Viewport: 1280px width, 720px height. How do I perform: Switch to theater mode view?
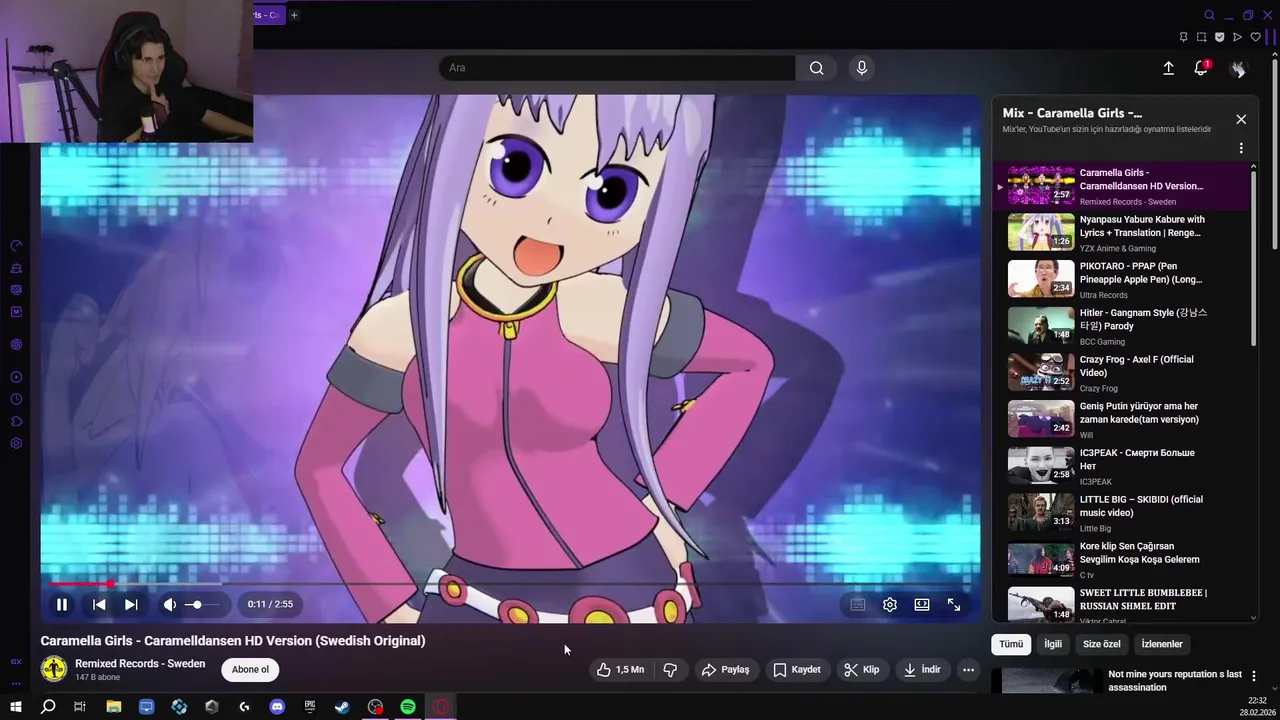(922, 604)
